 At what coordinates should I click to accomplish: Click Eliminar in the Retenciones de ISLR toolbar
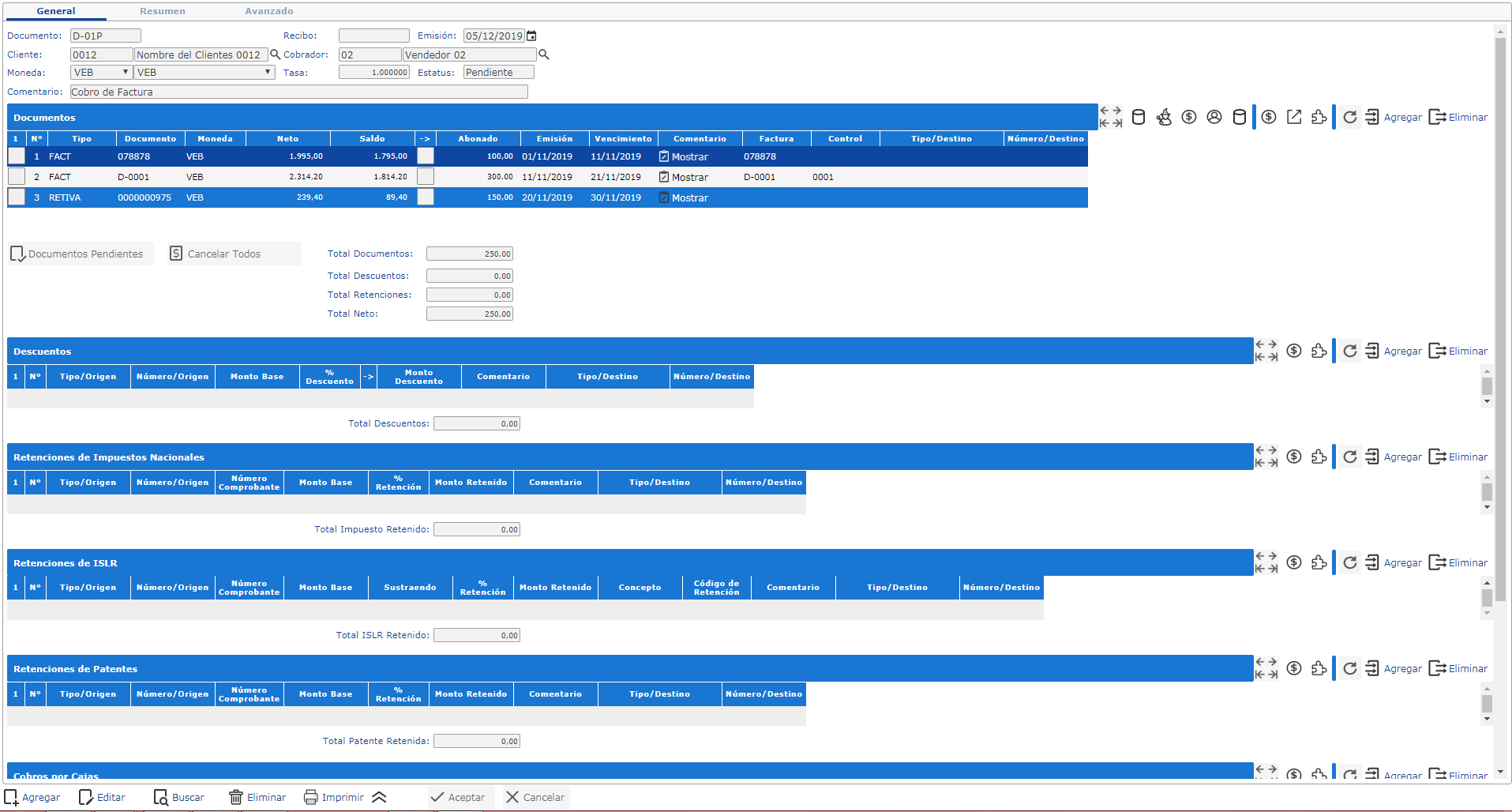(1458, 562)
